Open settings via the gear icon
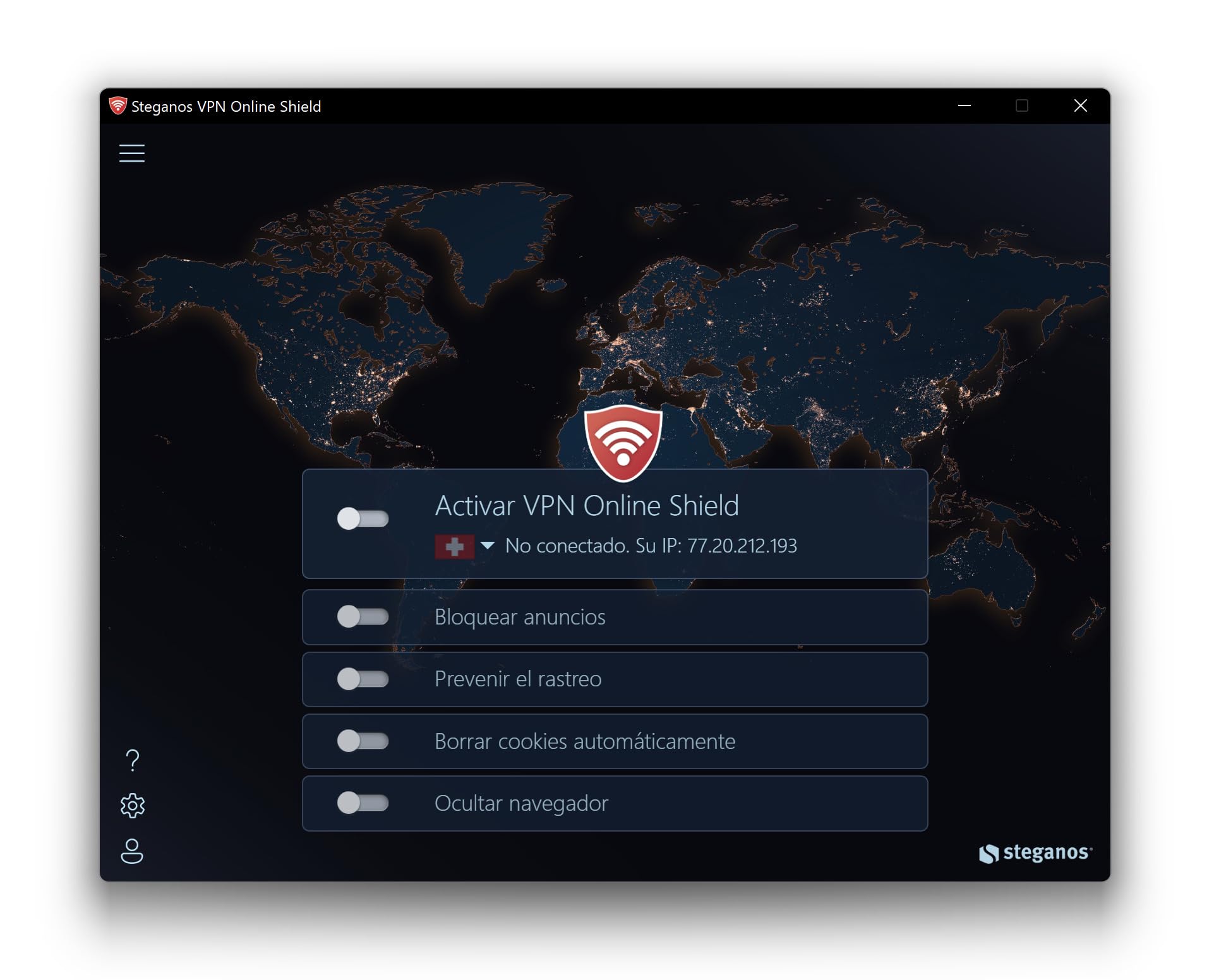Image resolution: width=1214 pixels, height=980 pixels. tap(133, 806)
